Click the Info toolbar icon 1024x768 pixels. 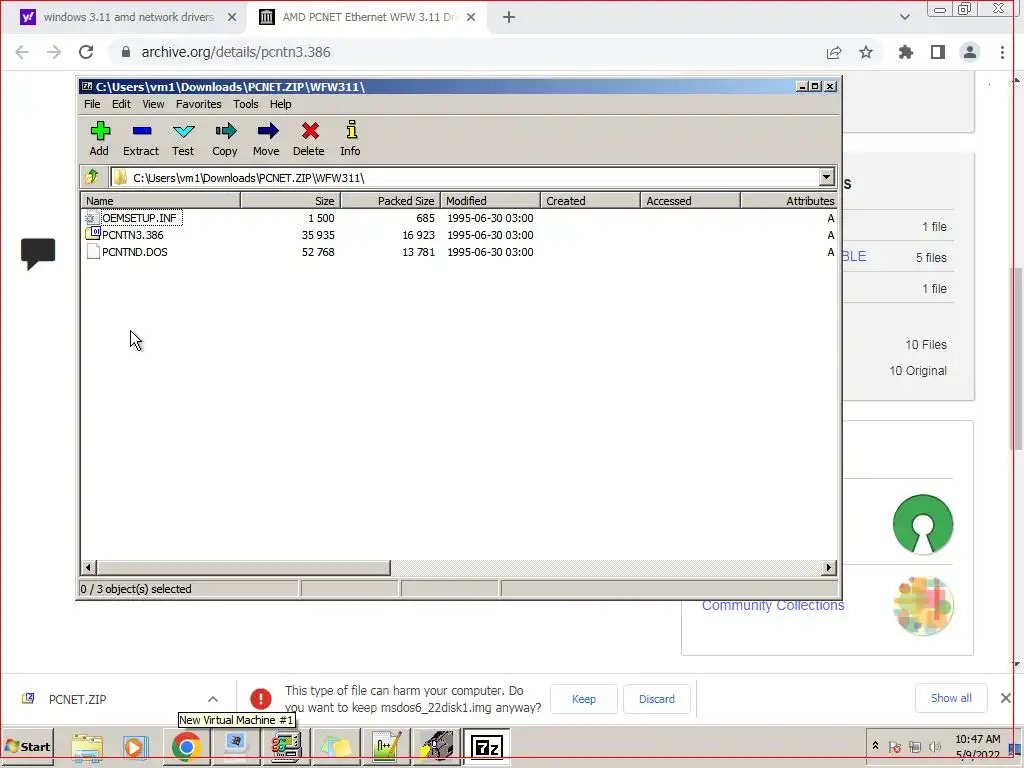coord(351,130)
